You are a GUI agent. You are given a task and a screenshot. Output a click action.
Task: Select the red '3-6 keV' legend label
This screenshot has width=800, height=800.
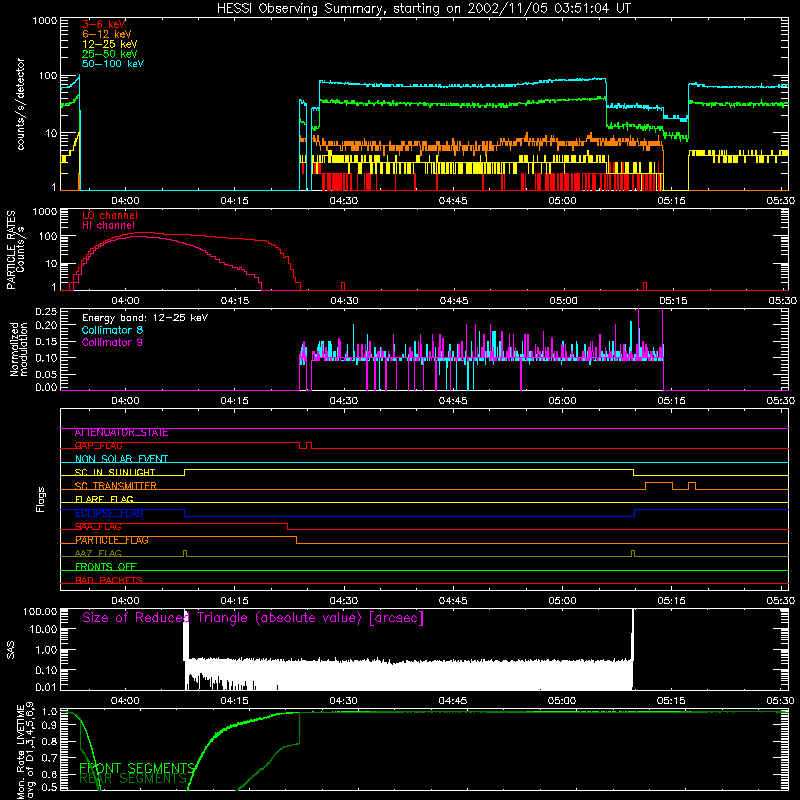click(103, 24)
